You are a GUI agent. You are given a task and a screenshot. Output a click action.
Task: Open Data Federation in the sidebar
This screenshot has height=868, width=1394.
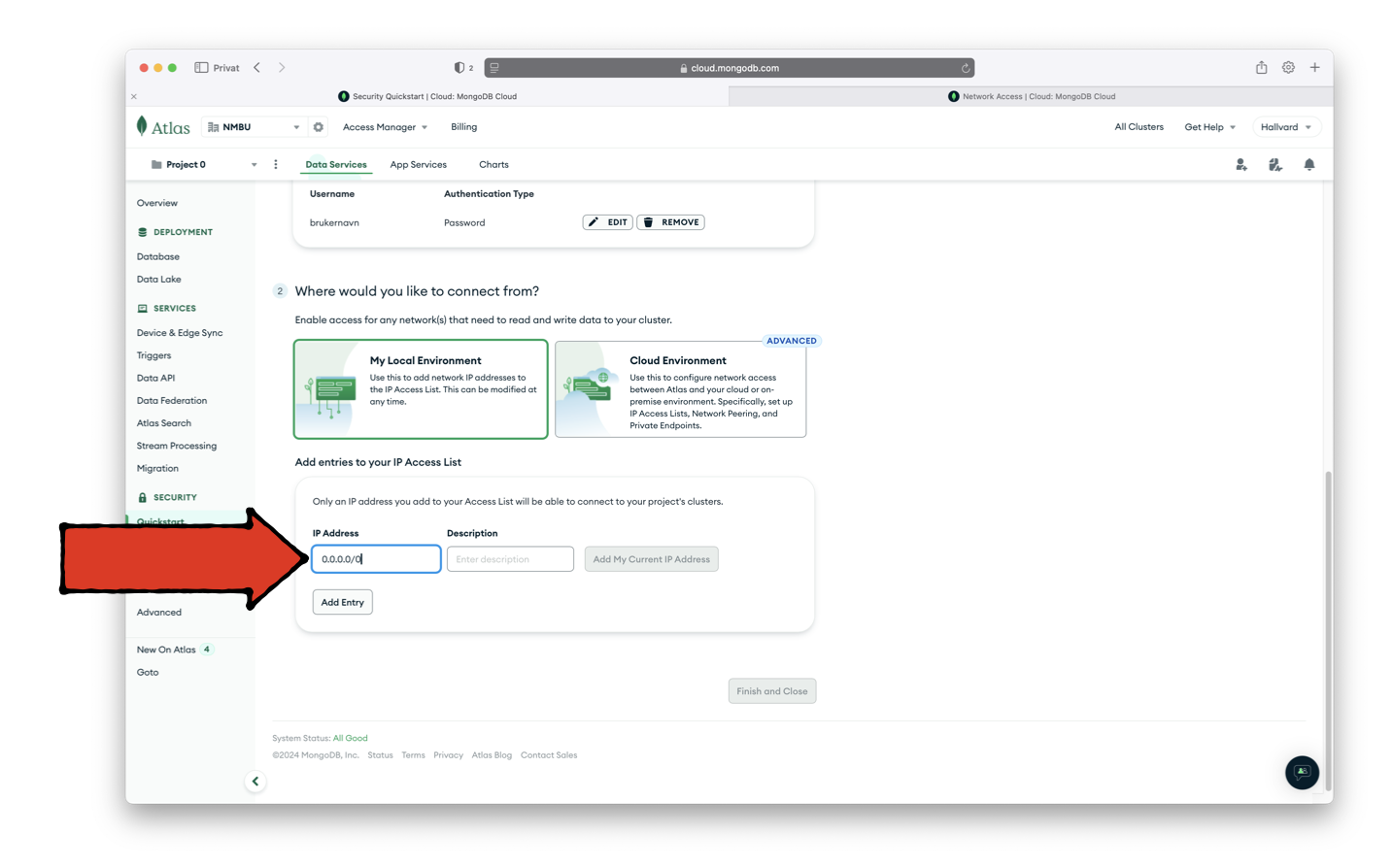click(x=172, y=401)
